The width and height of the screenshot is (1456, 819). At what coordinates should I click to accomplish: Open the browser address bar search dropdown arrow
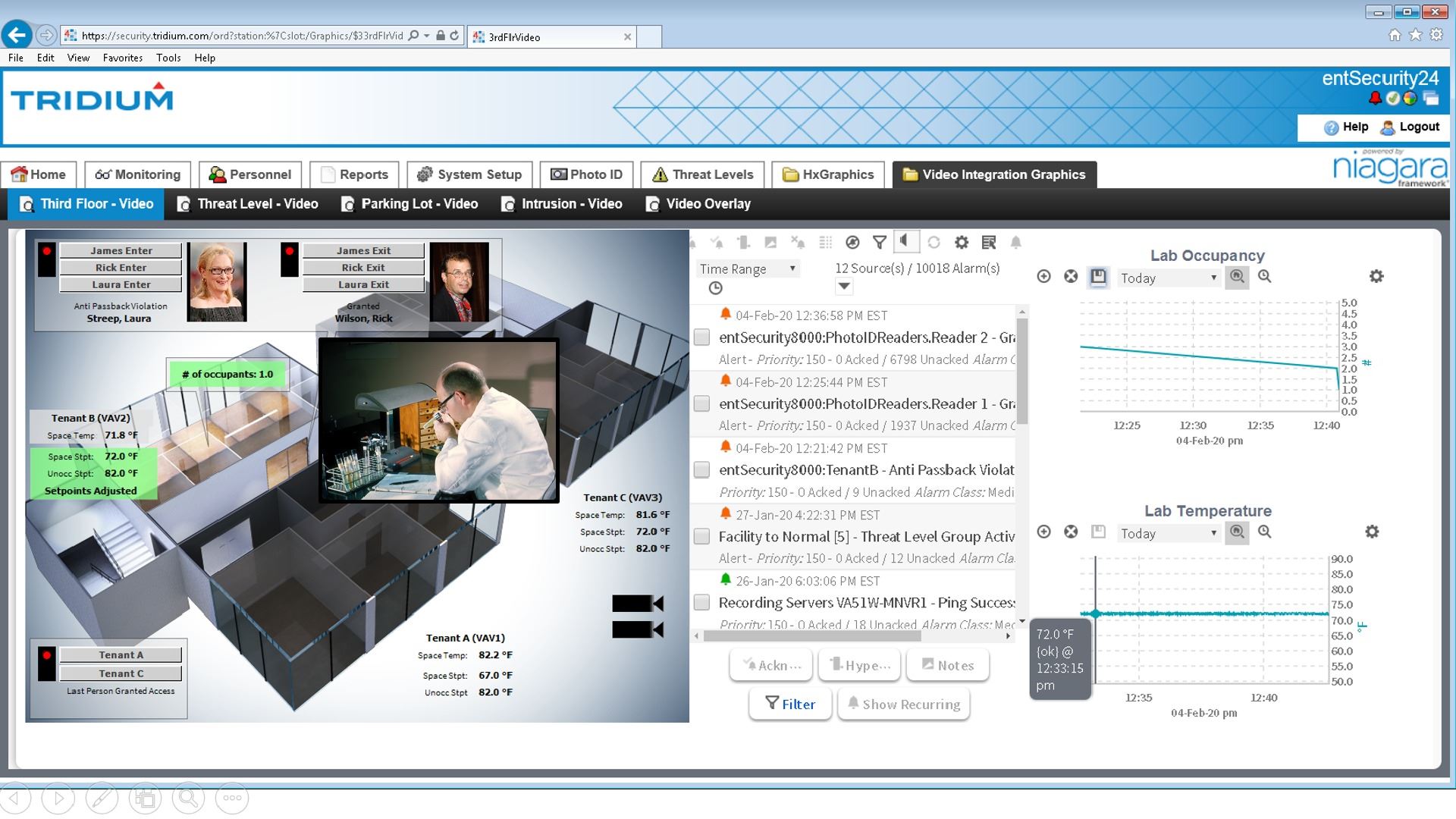(x=427, y=36)
